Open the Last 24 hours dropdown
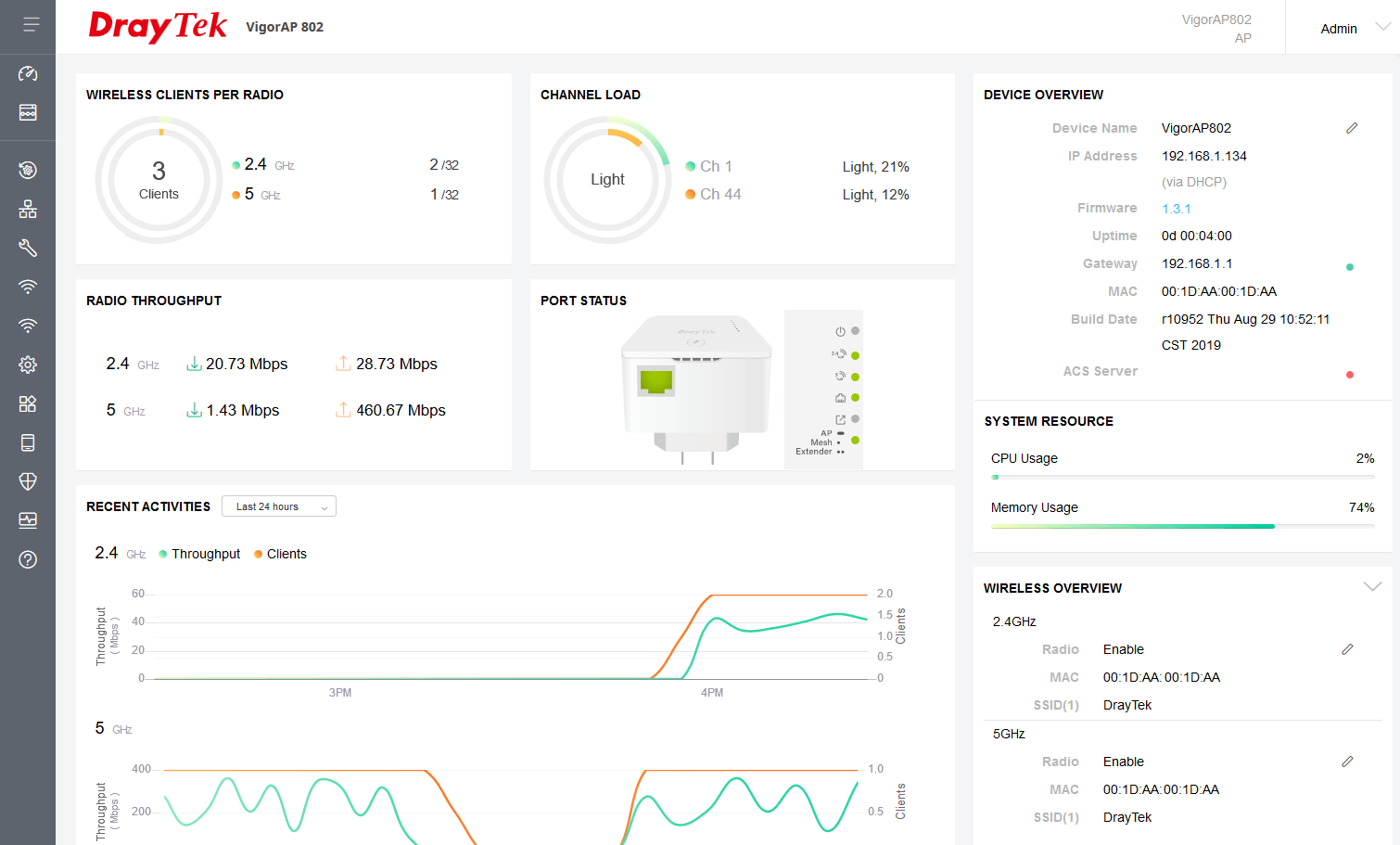The height and width of the screenshot is (845, 1400). click(279, 506)
